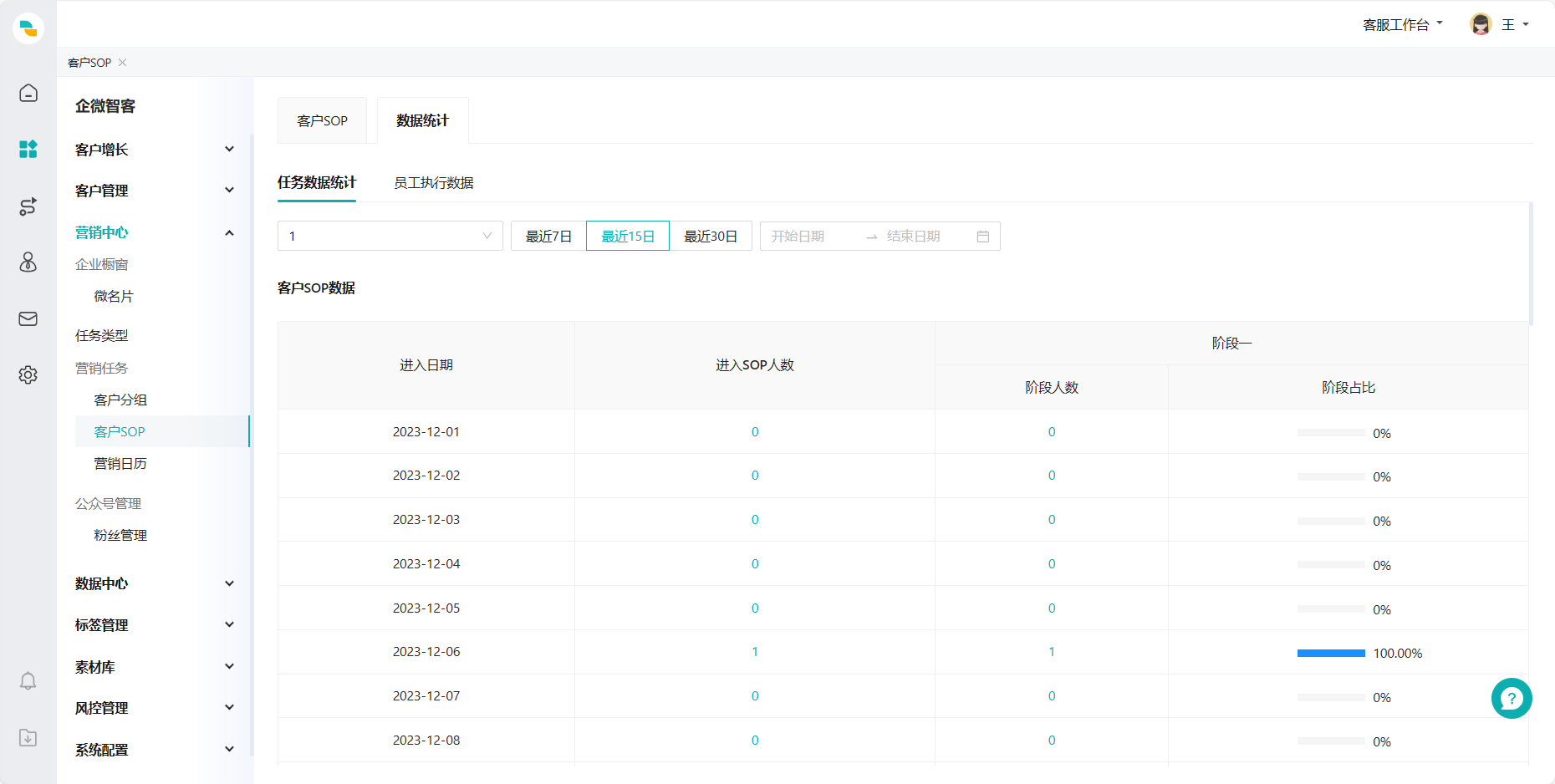Click the page vertical scrollbar
The image size is (1555, 784).
1531,263
